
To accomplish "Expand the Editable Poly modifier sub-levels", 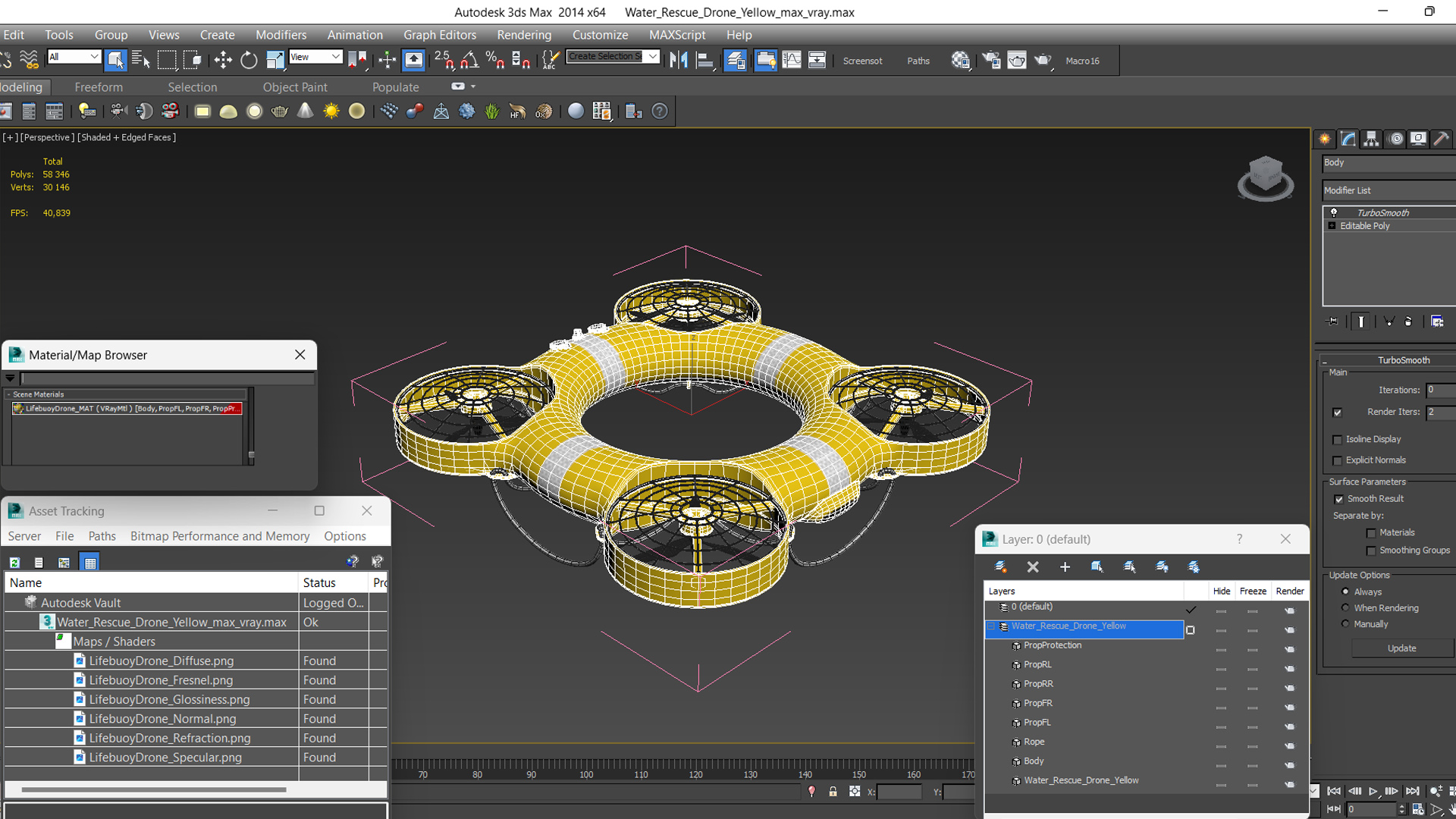I will [1332, 226].
